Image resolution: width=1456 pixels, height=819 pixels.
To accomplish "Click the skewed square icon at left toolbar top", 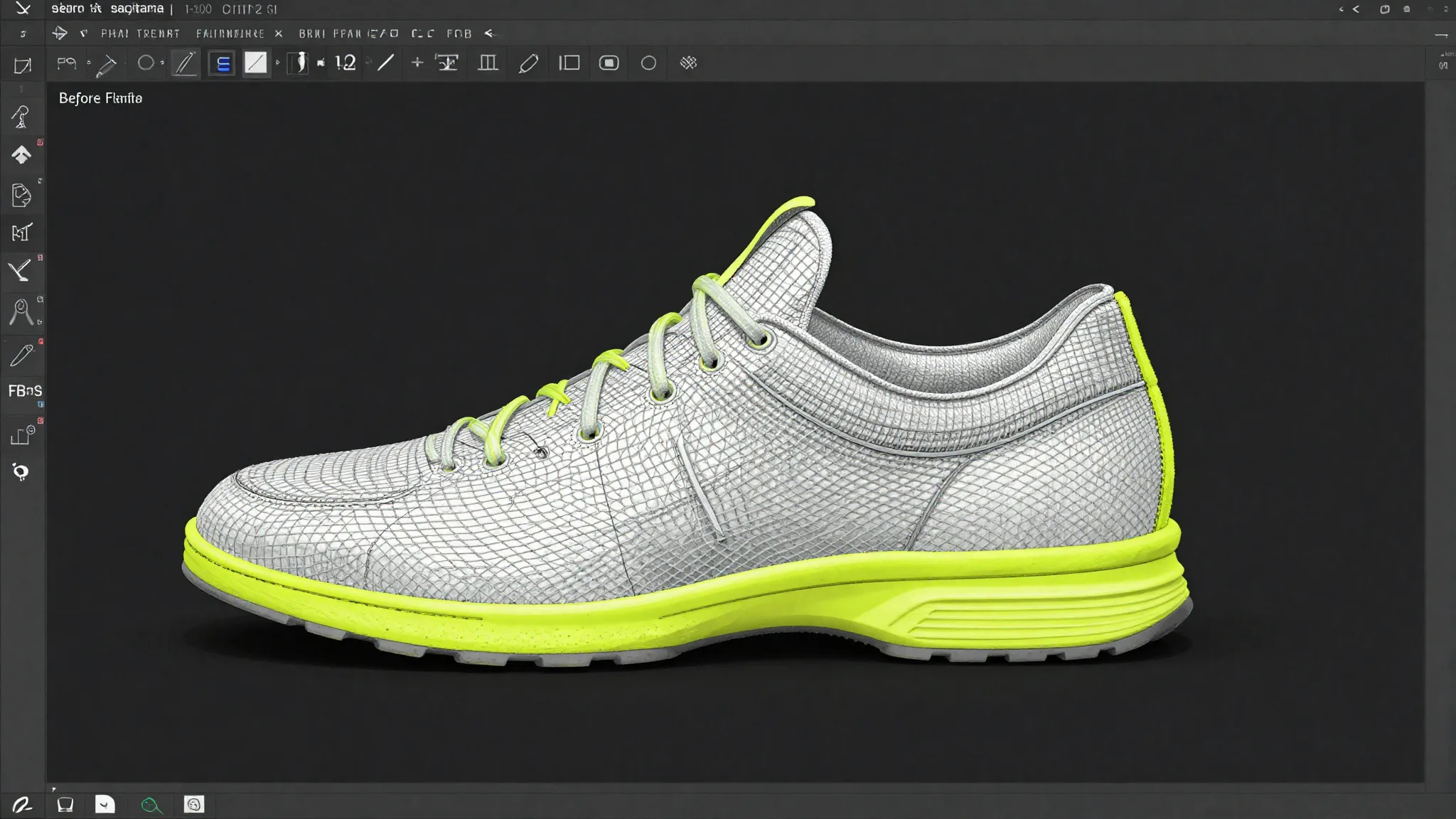I will click(22, 66).
